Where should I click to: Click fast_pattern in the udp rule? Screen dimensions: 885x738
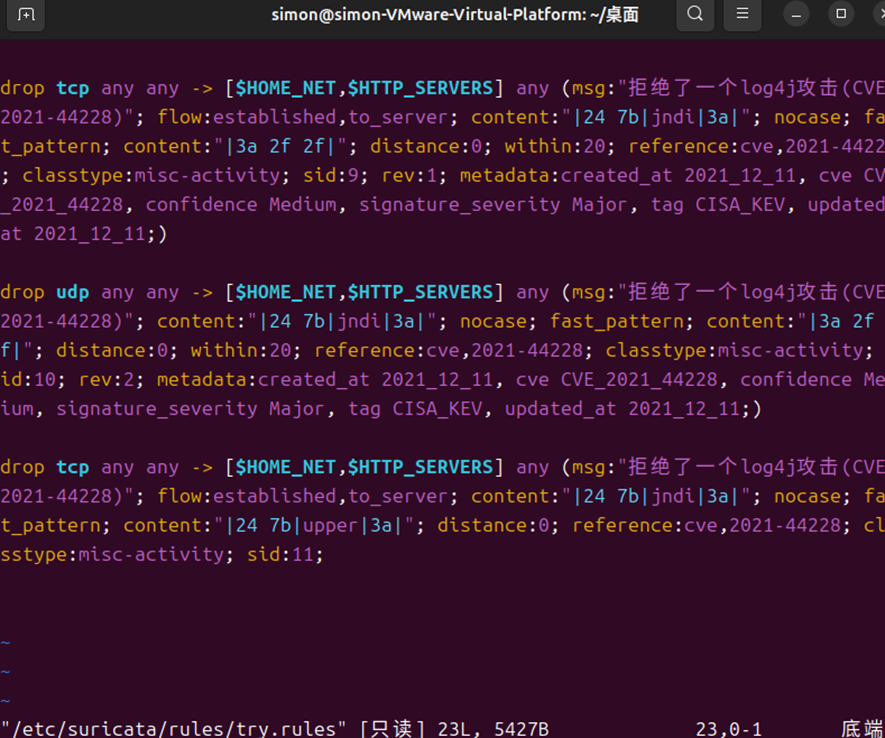click(x=616, y=322)
